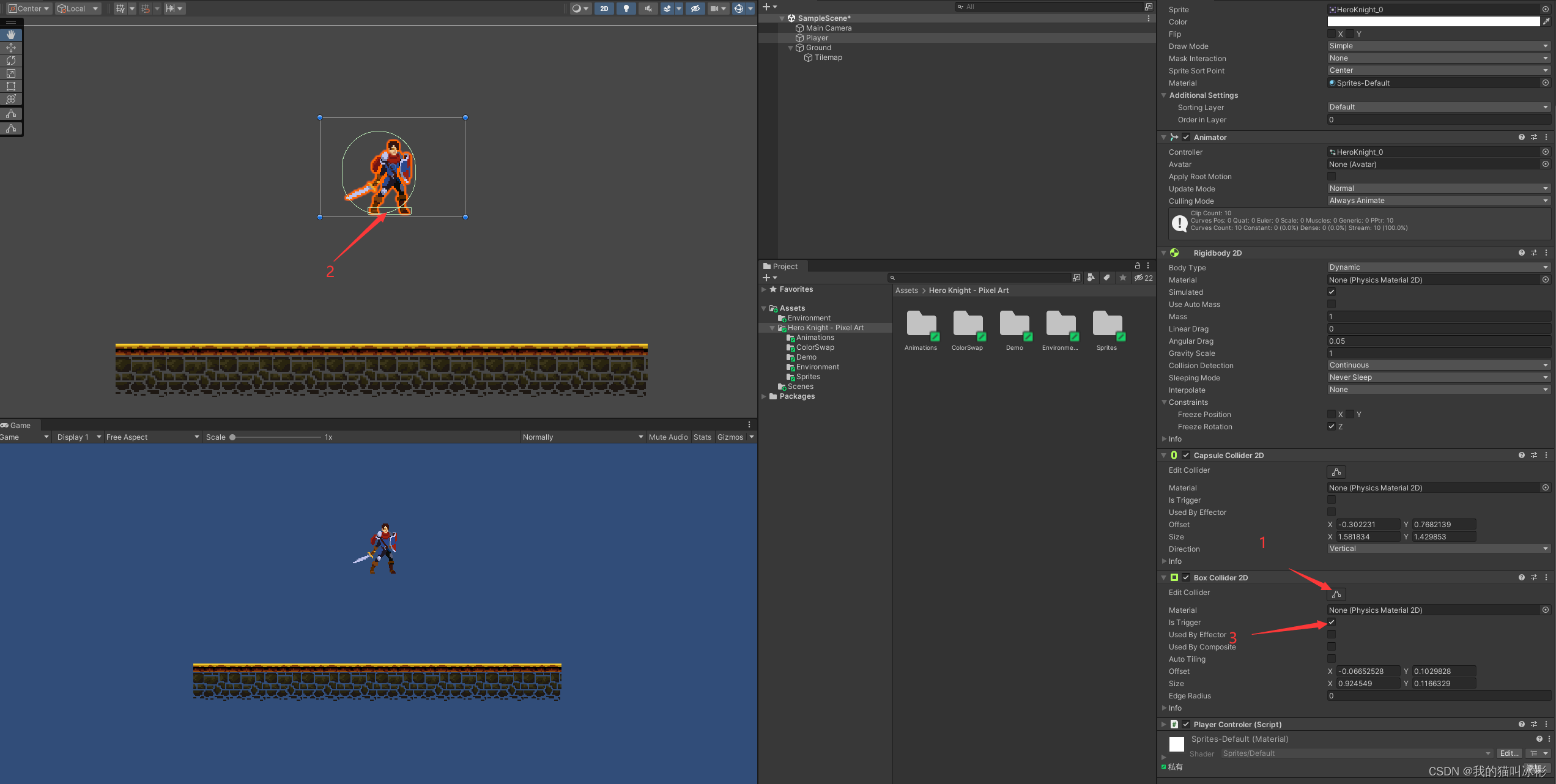Select the combined Transform tool
This screenshot has width=1556, height=784.
coord(11,99)
